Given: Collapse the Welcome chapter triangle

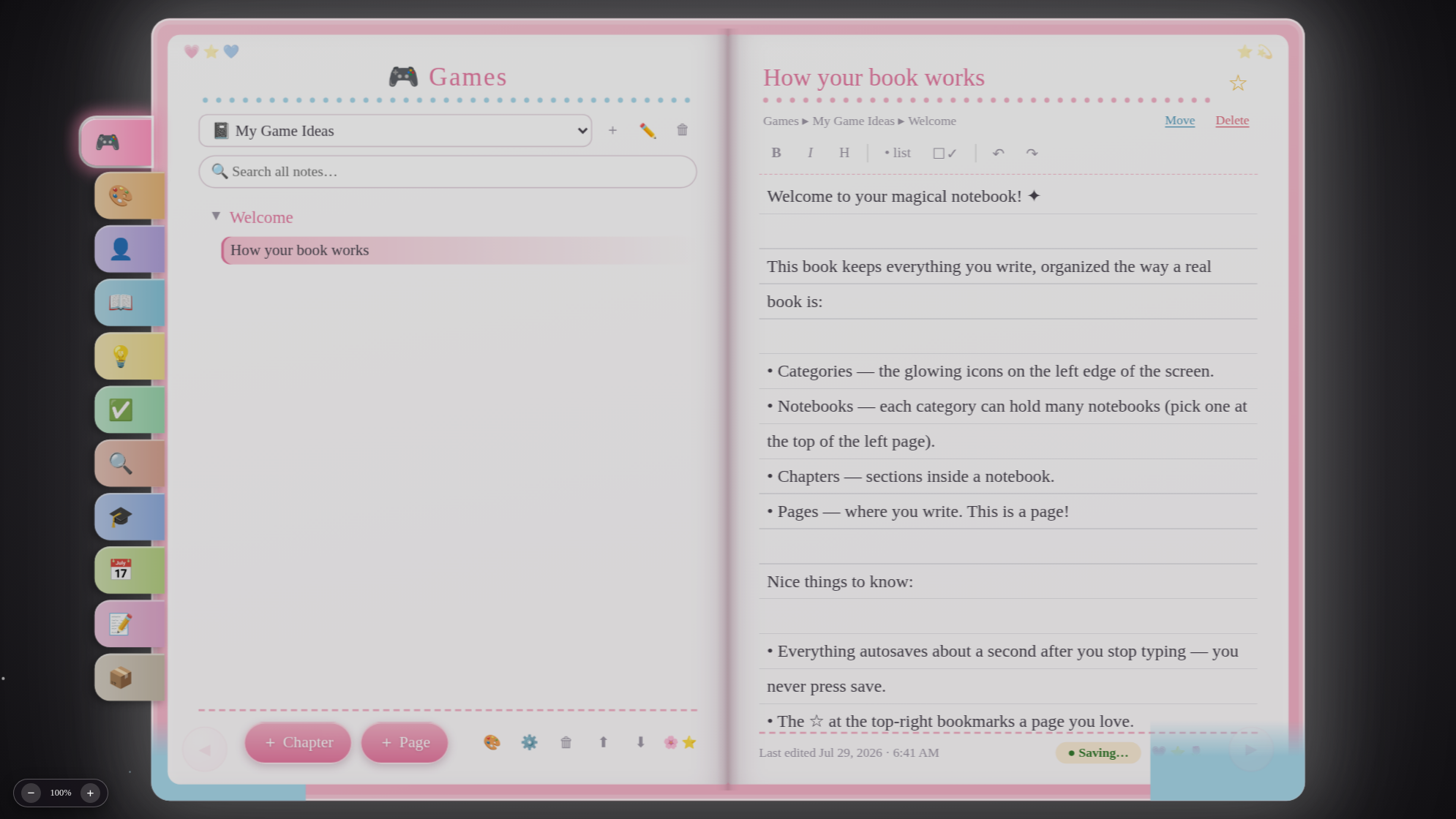Looking at the screenshot, I should coord(216,216).
